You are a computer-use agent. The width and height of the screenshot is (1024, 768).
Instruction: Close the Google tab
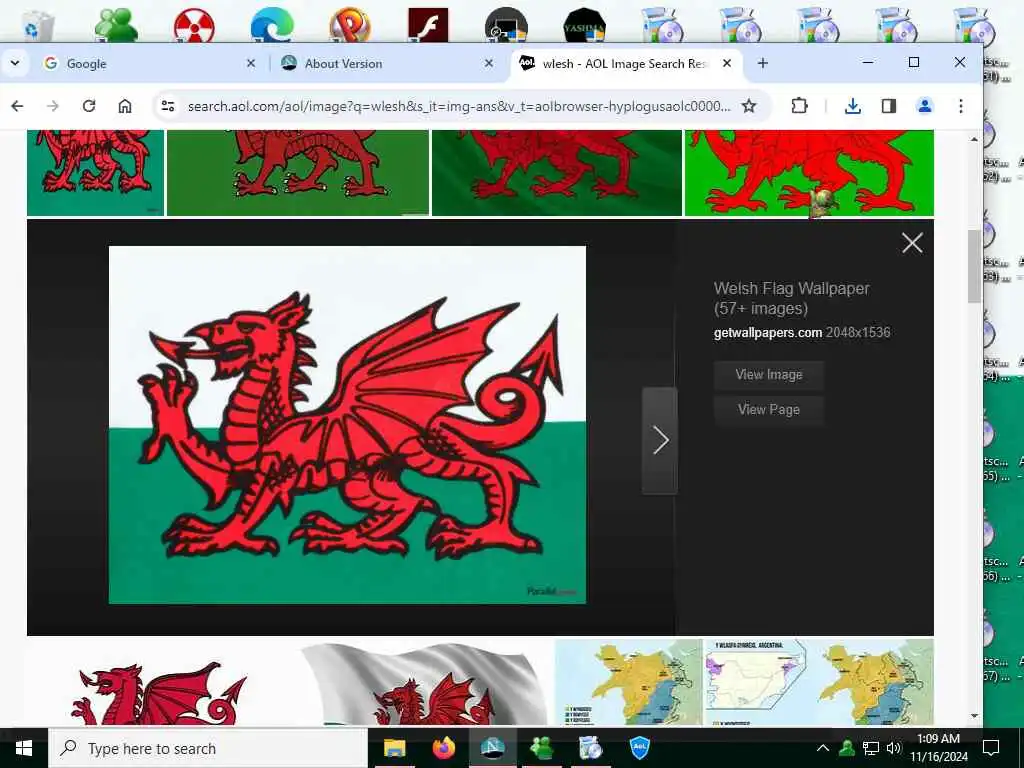point(251,63)
